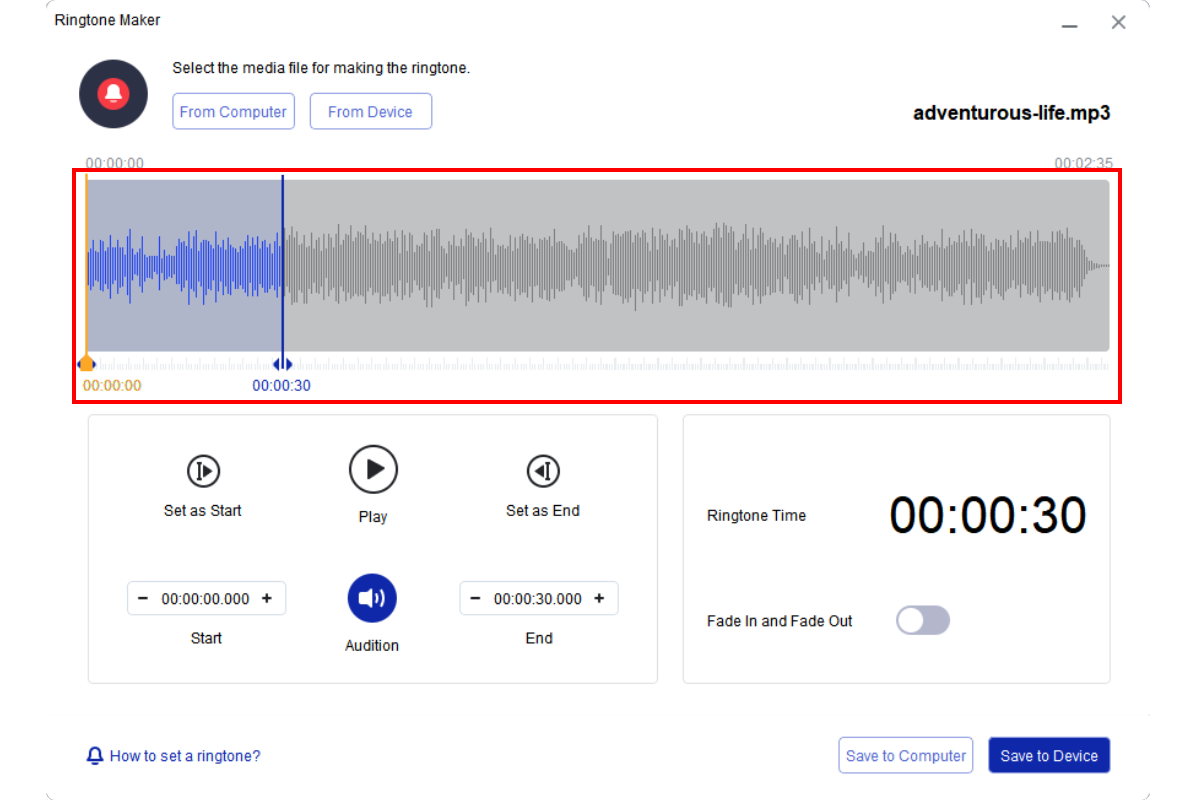Image resolution: width=1196 pixels, height=800 pixels.
Task: Increase Start time with plus button
Action: click(x=267, y=599)
